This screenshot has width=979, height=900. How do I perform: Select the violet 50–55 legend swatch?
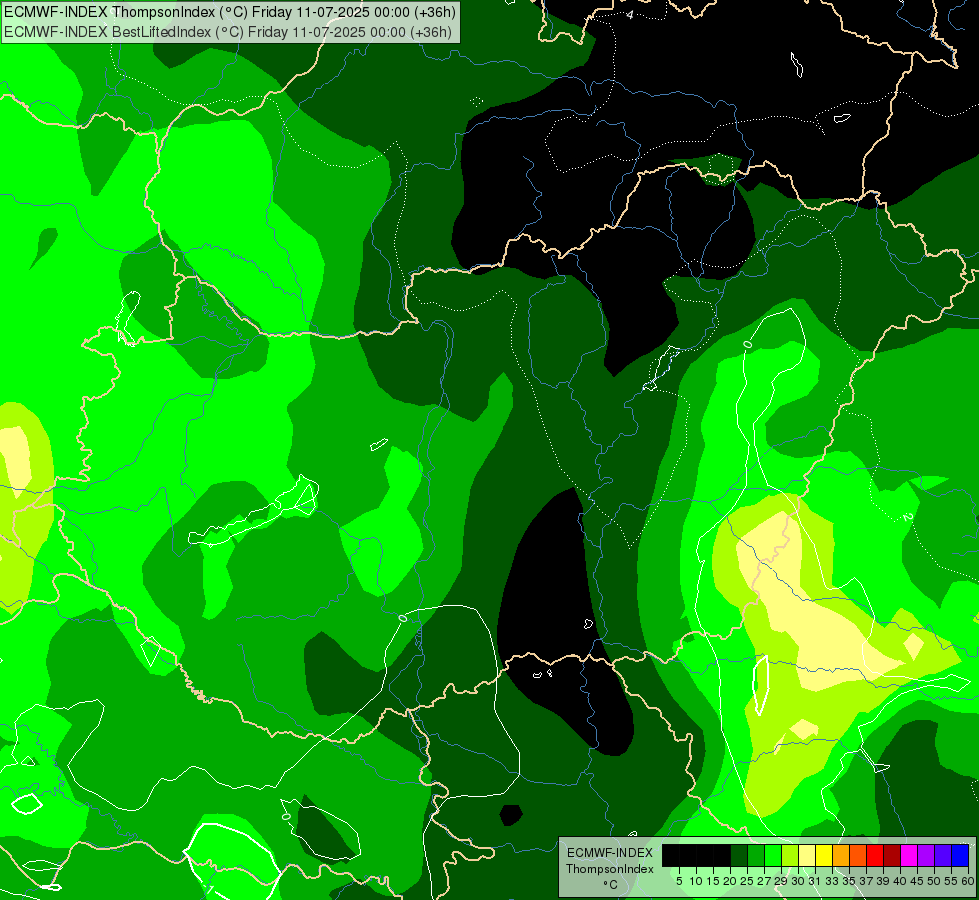point(943,855)
